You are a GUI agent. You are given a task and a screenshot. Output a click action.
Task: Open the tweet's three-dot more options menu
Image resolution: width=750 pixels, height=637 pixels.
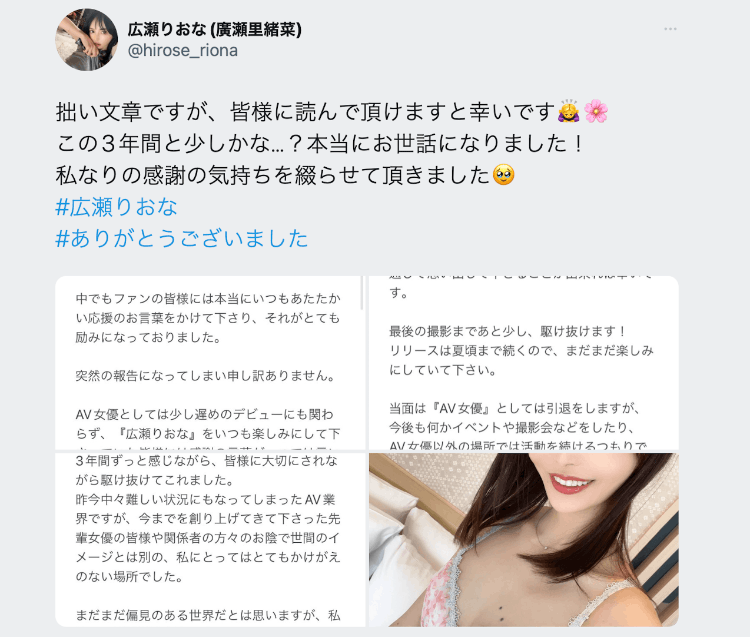670,29
